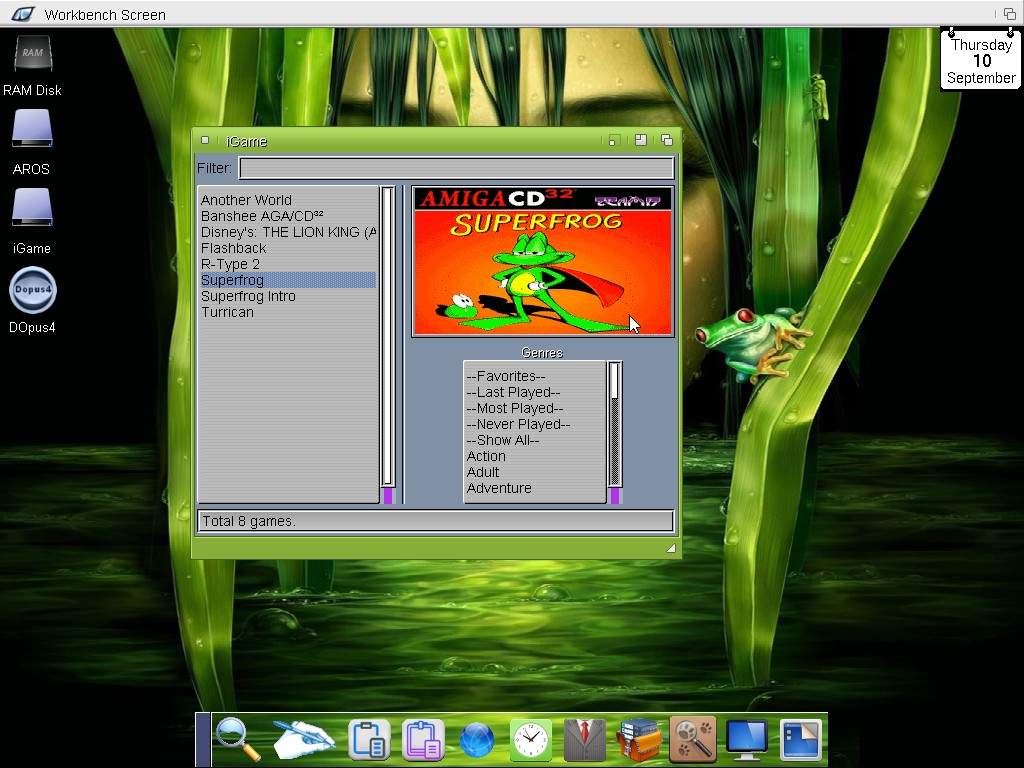Choose Flashback from the game list
1024x768 pixels.
point(233,248)
